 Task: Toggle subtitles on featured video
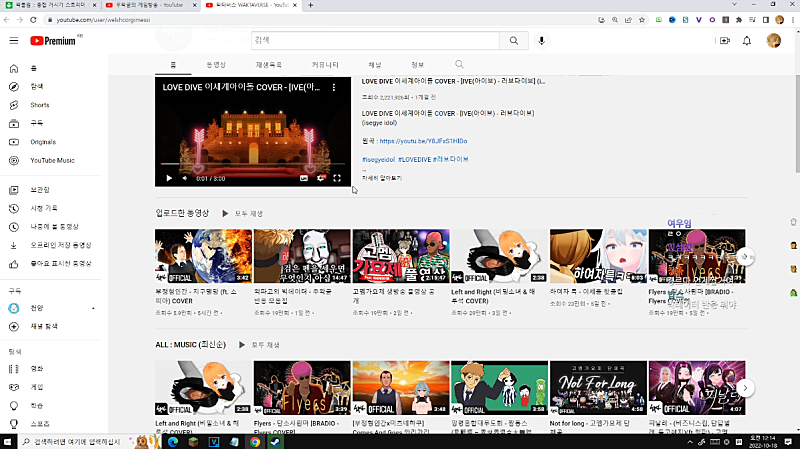[304, 178]
